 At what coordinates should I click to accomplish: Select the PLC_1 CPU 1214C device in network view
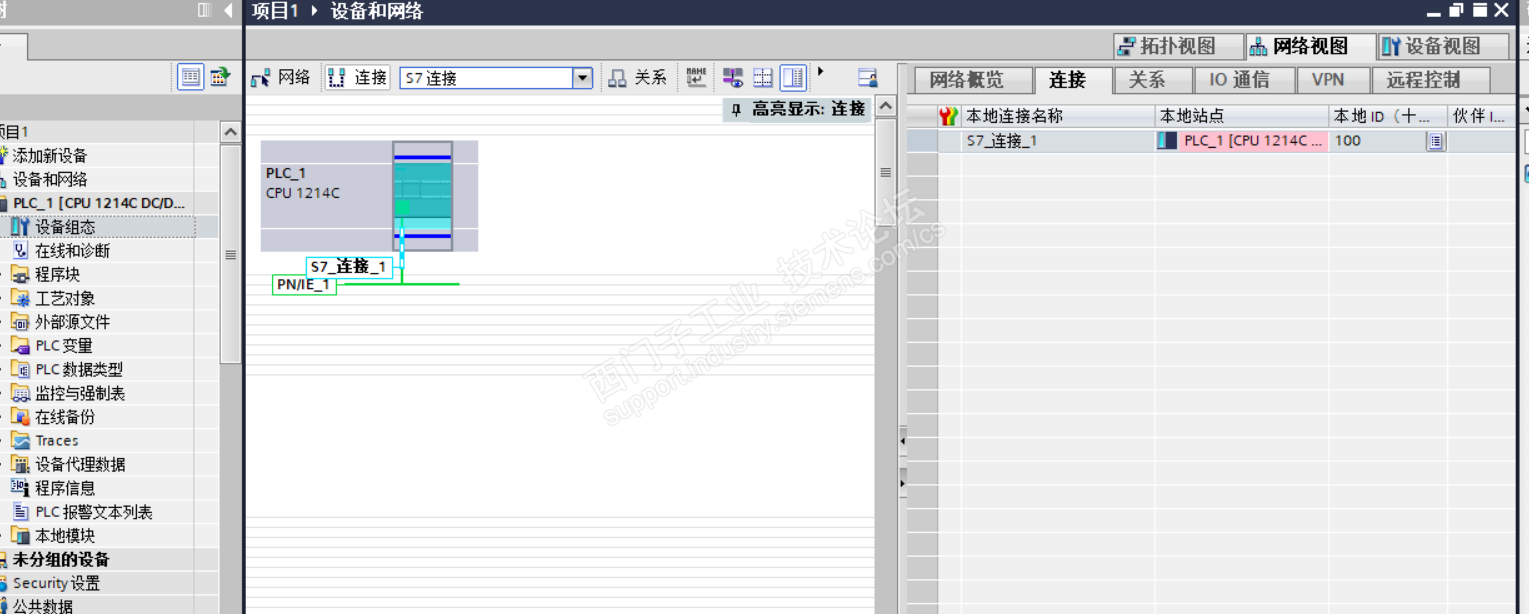pyautogui.click(x=369, y=196)
